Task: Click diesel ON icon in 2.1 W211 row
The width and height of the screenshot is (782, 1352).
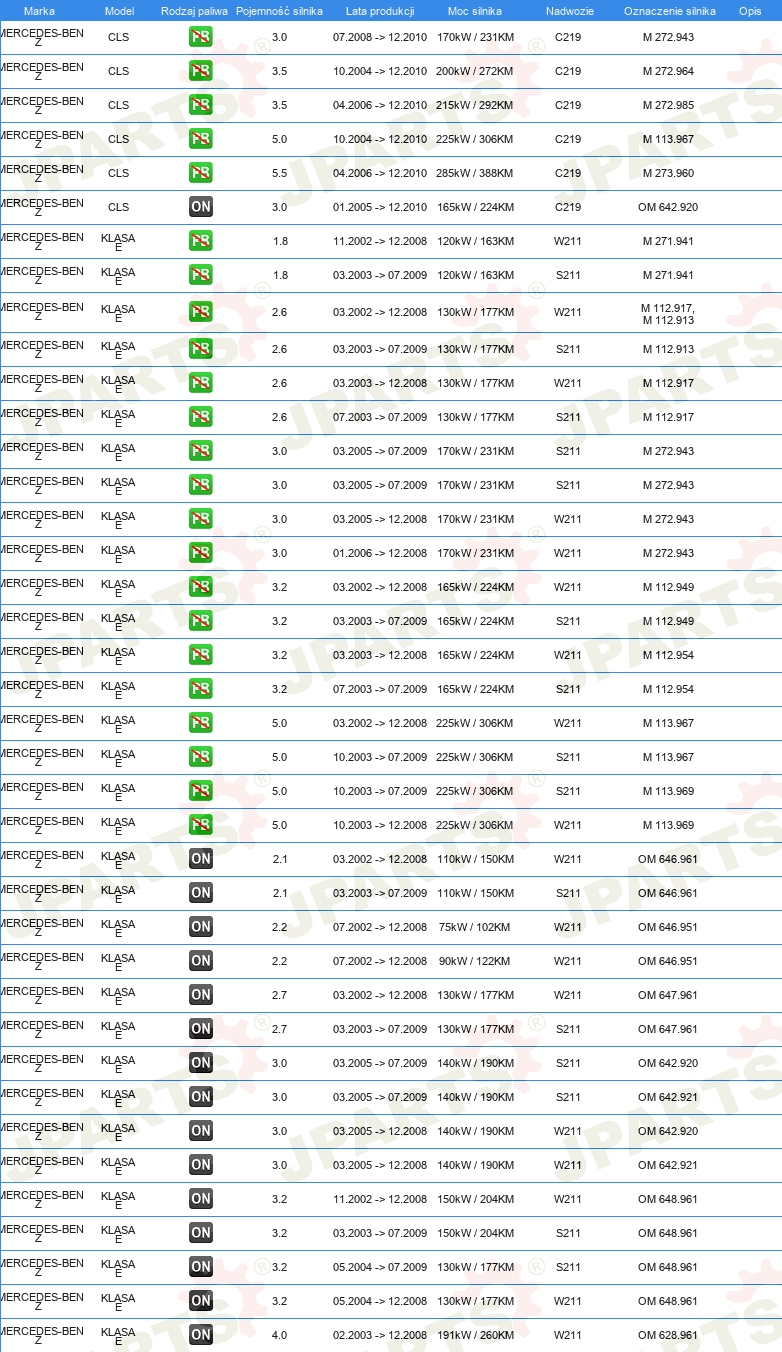Action: (201, 859)
